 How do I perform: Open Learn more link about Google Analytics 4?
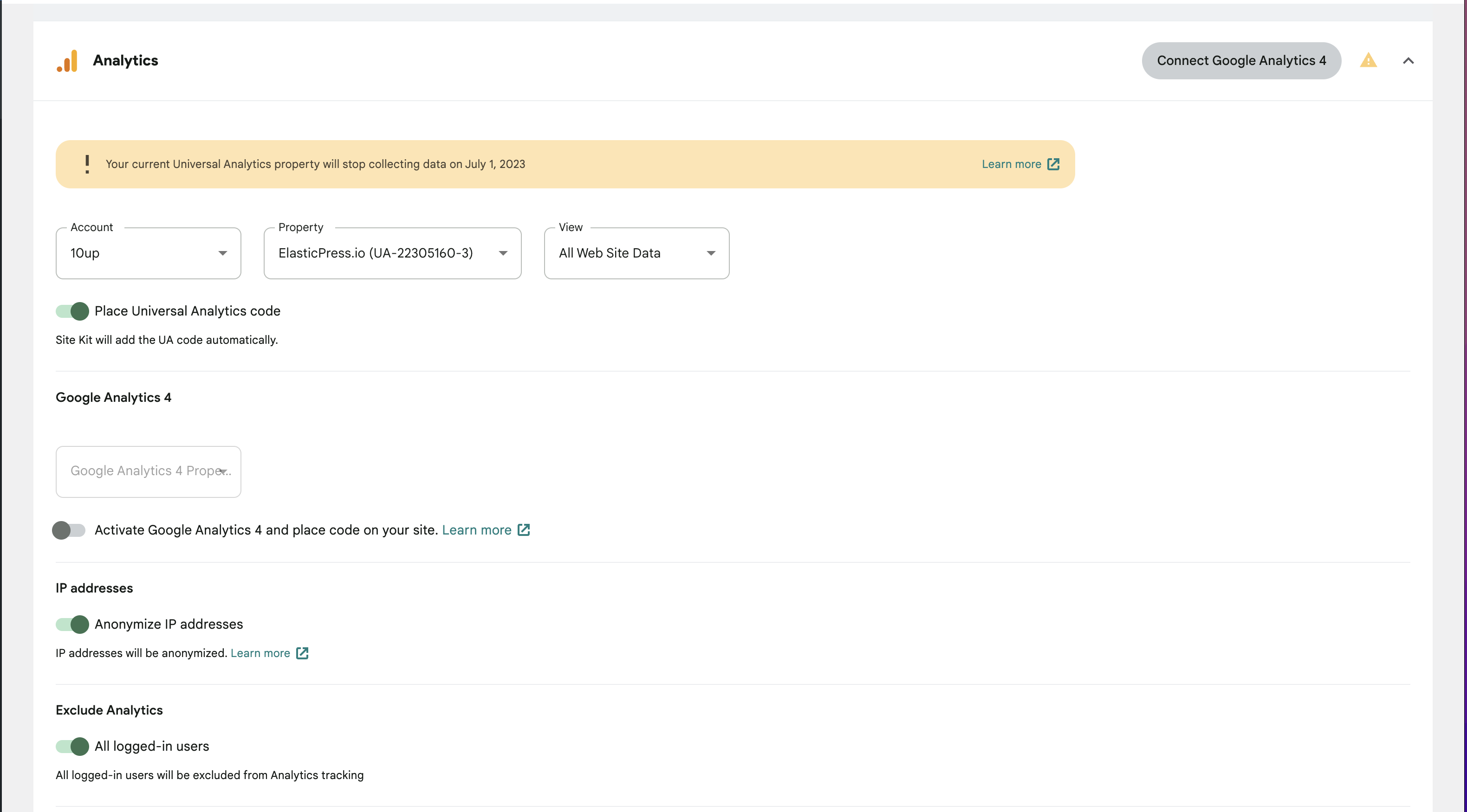477,530
